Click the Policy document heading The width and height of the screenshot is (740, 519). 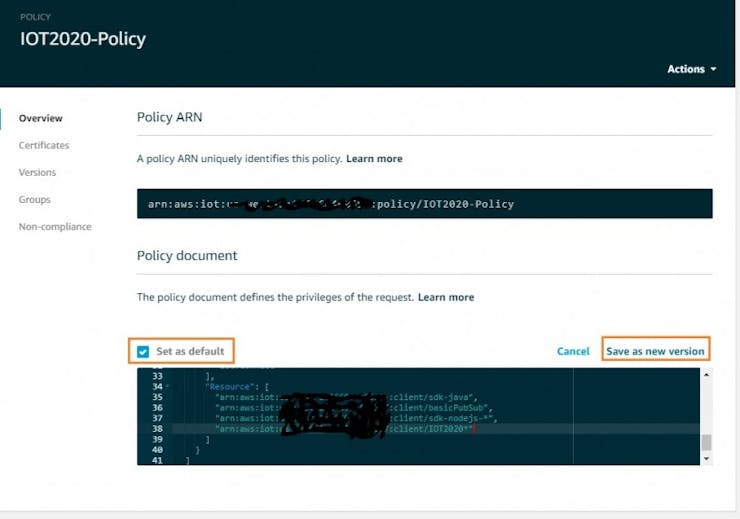coord(187,255)
